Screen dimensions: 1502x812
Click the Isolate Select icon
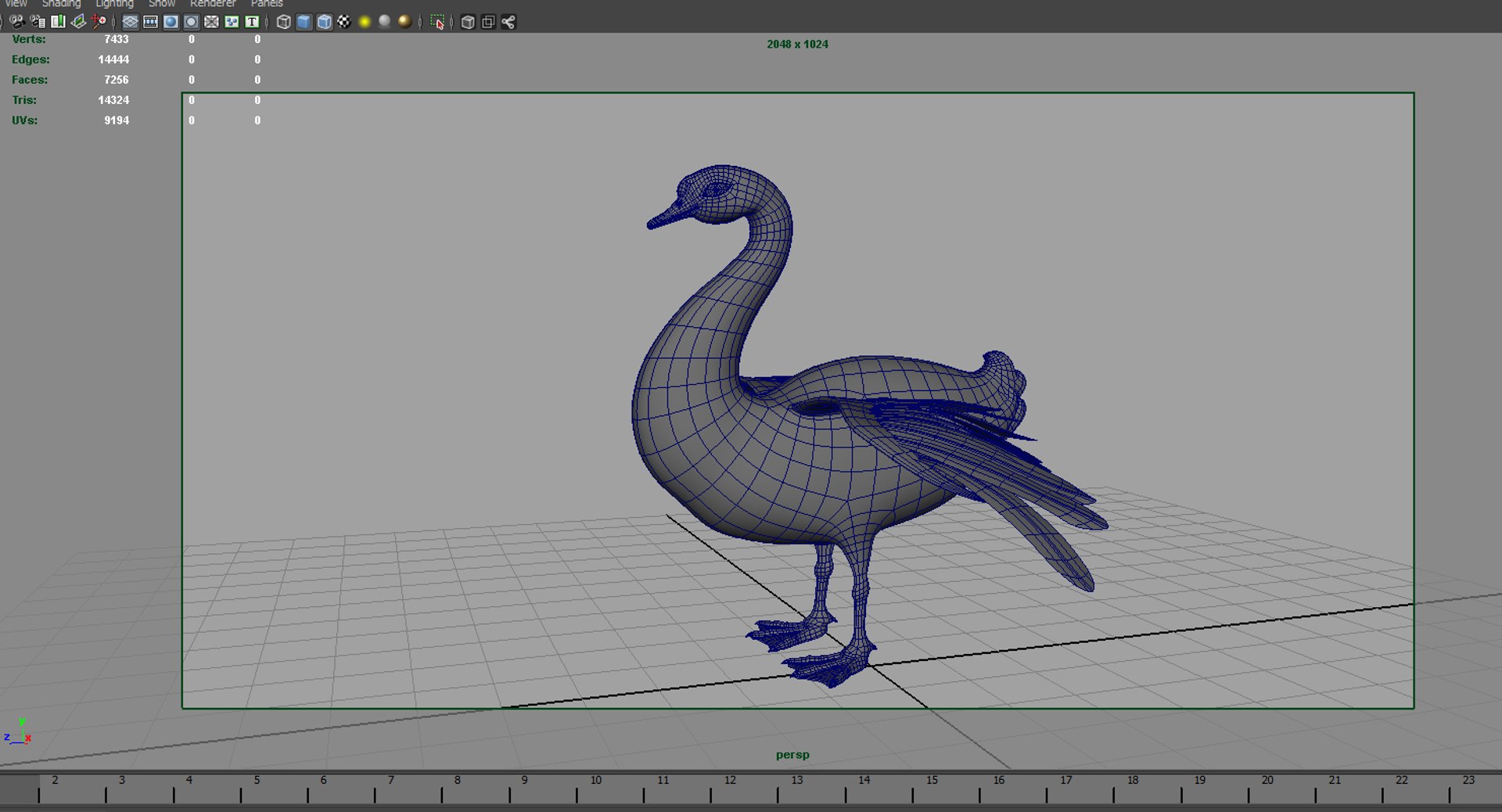[437, 22]
